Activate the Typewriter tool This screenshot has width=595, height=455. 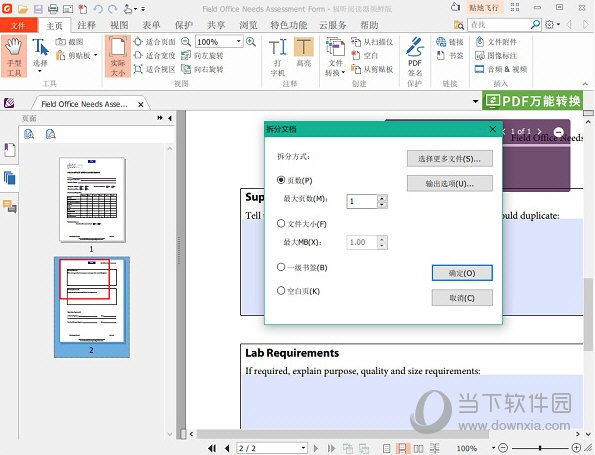(278, 57)
